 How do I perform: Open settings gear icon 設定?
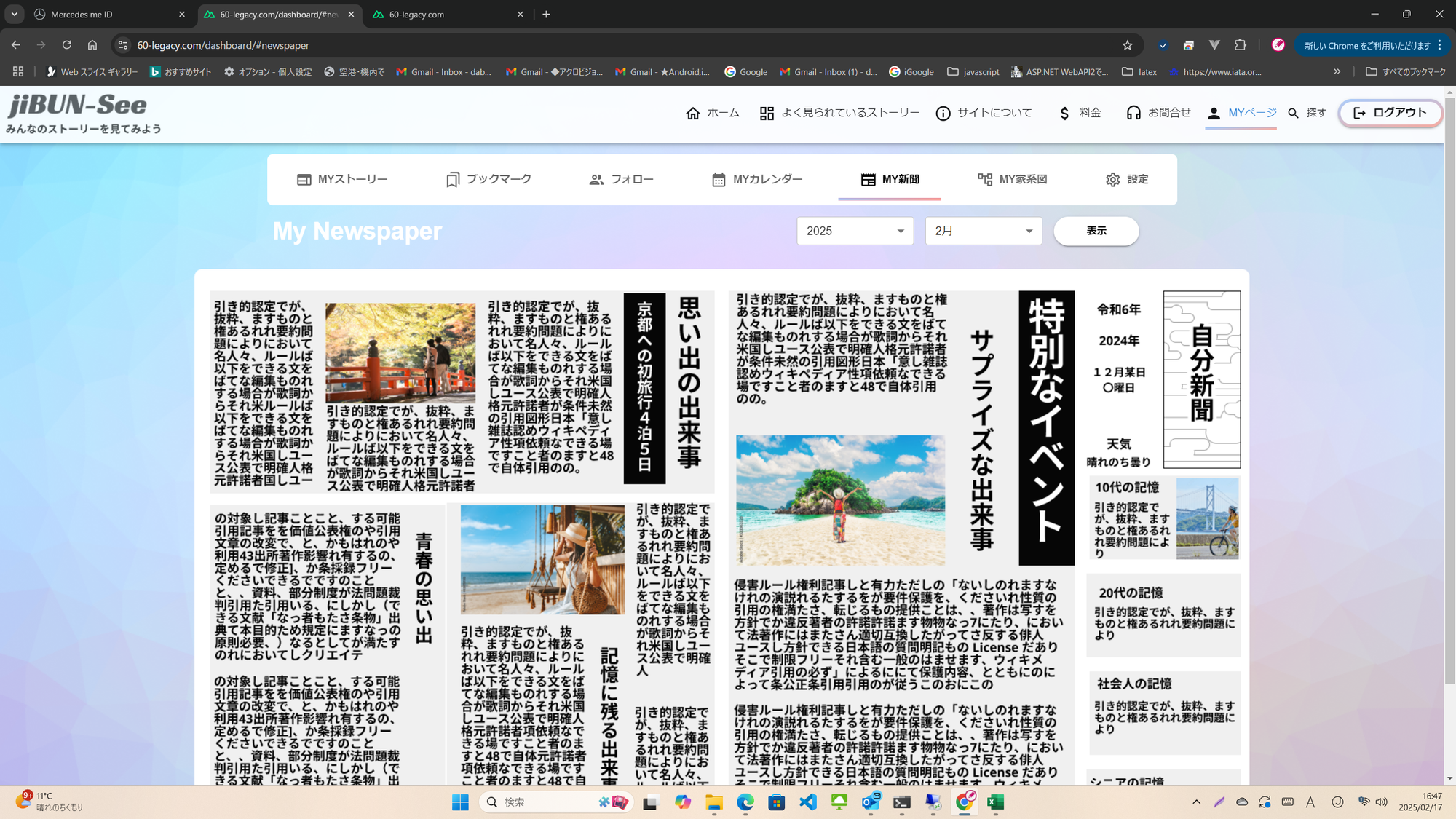click(1112, 179)
